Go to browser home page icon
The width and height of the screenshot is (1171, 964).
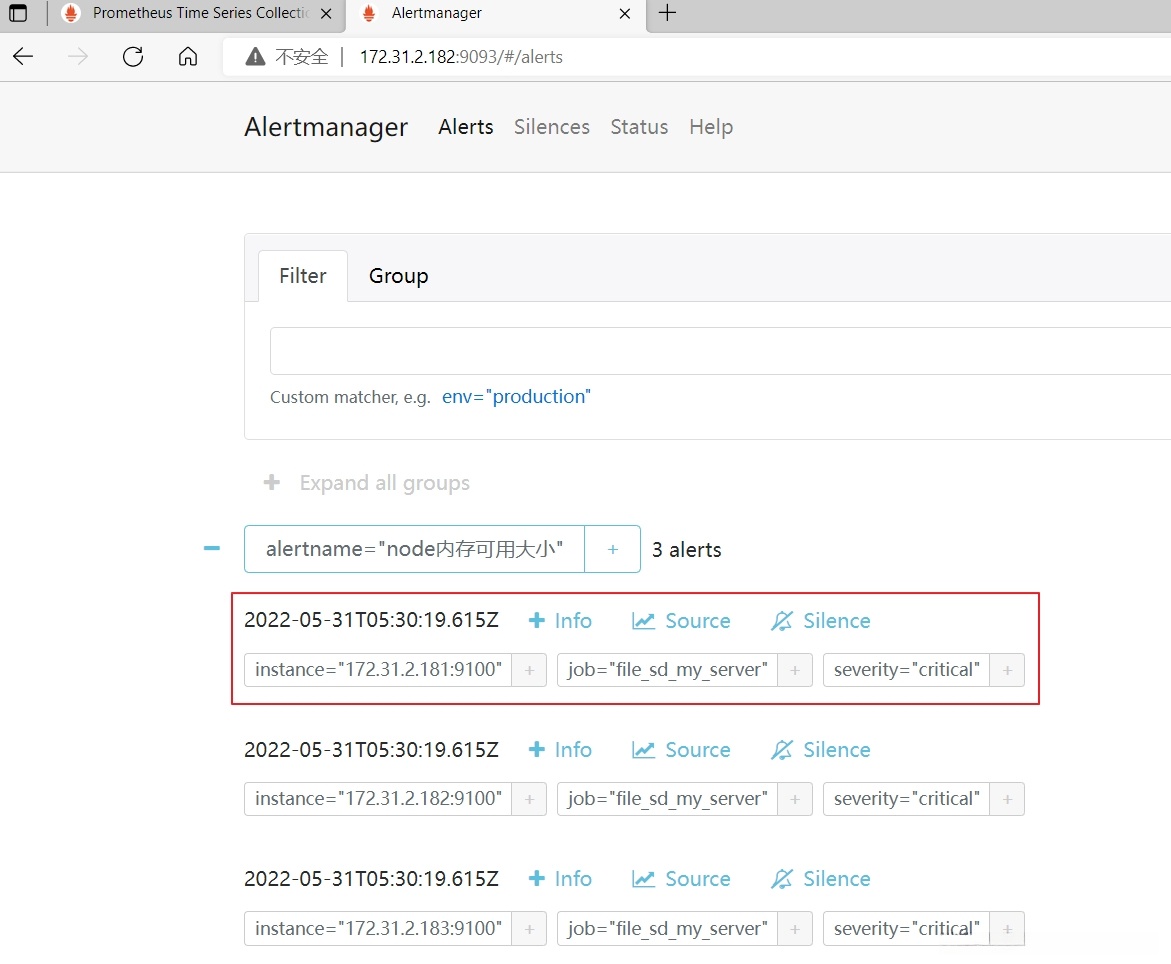(x=188, y=57)
